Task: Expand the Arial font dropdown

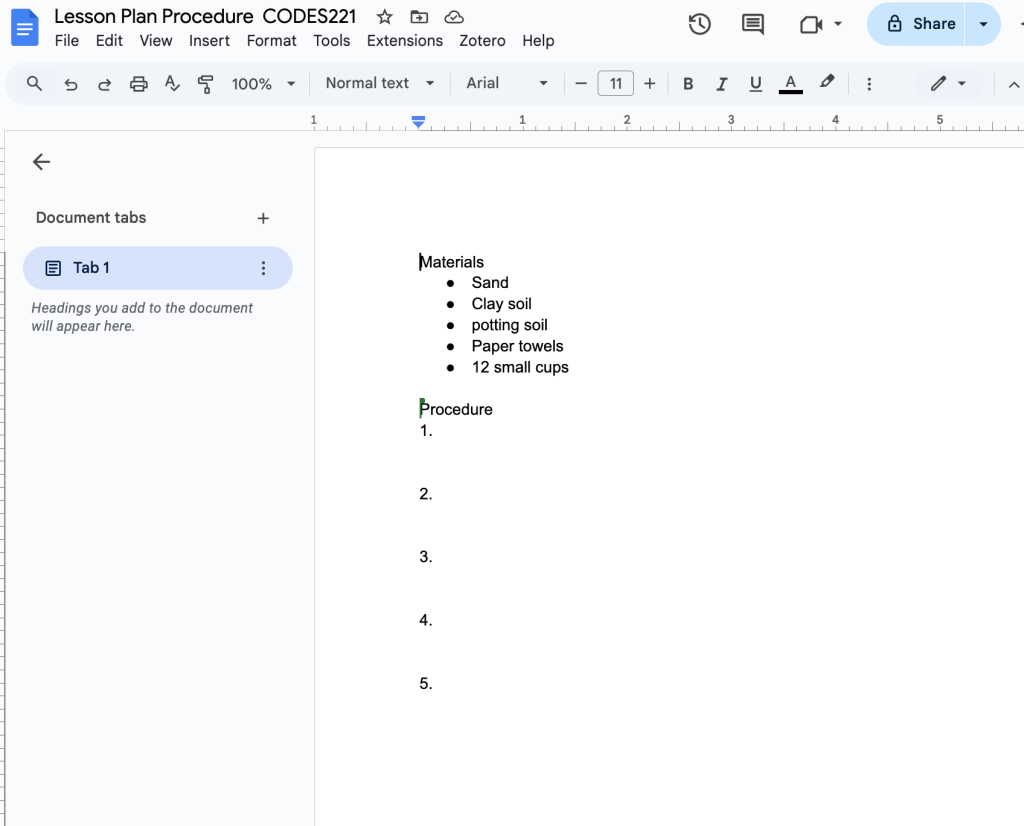Action: pos(507,83)
